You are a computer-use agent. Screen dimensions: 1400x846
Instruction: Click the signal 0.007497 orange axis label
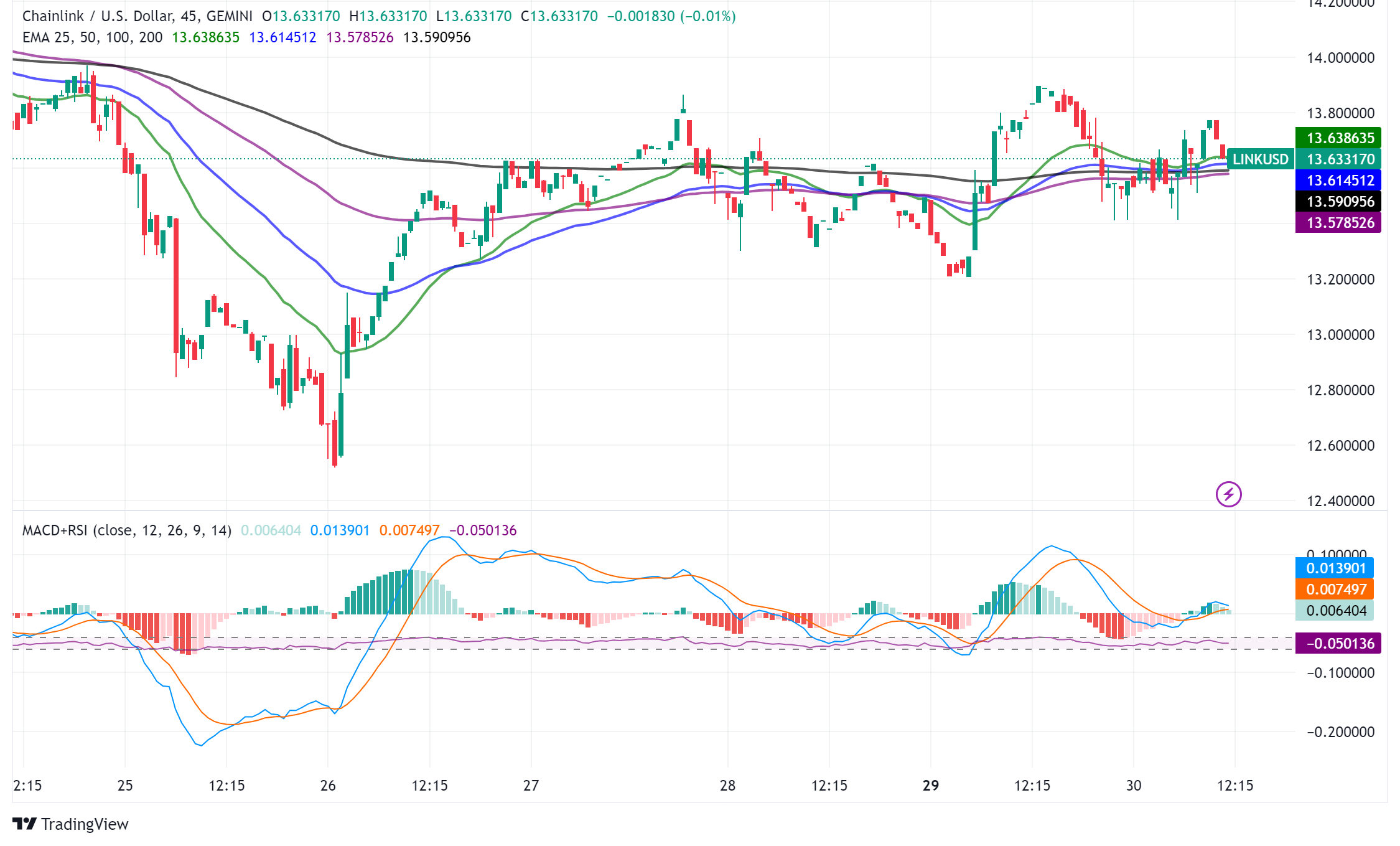pyautogui.click(x=1335, y=590)
